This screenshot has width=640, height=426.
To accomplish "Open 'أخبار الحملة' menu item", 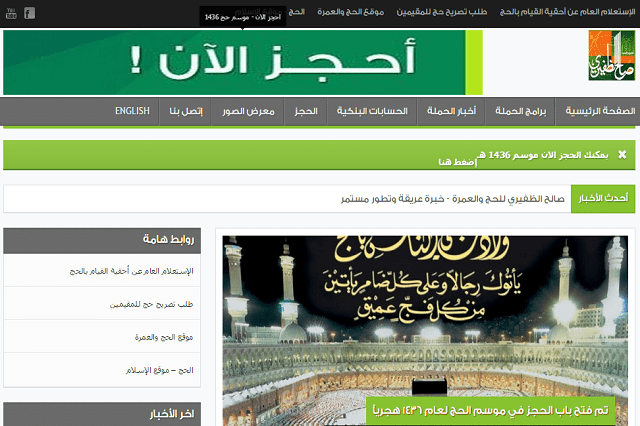I will click(x=451, y=111).
